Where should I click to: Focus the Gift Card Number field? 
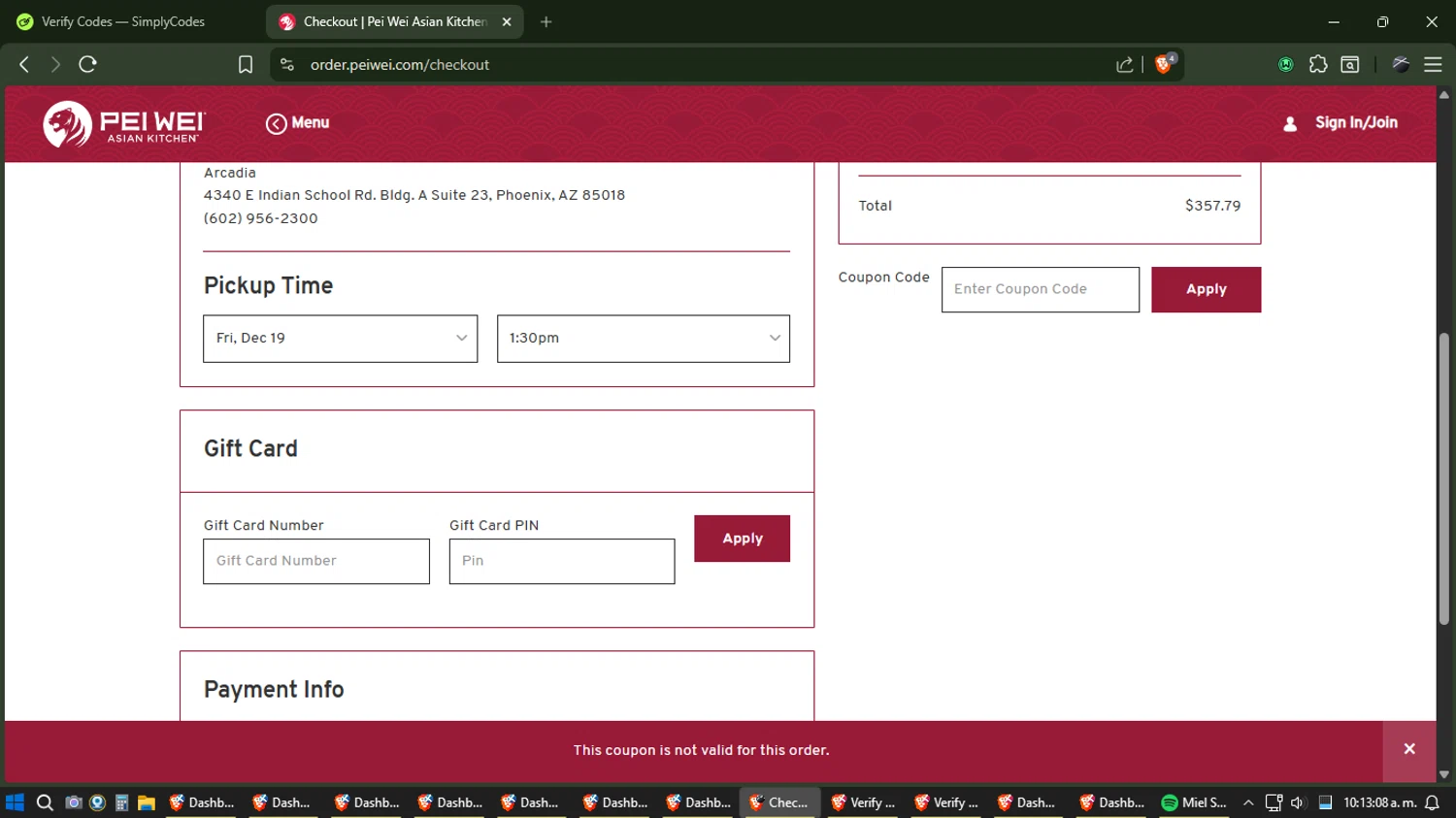pyautogui.click(x=316, y=561)
